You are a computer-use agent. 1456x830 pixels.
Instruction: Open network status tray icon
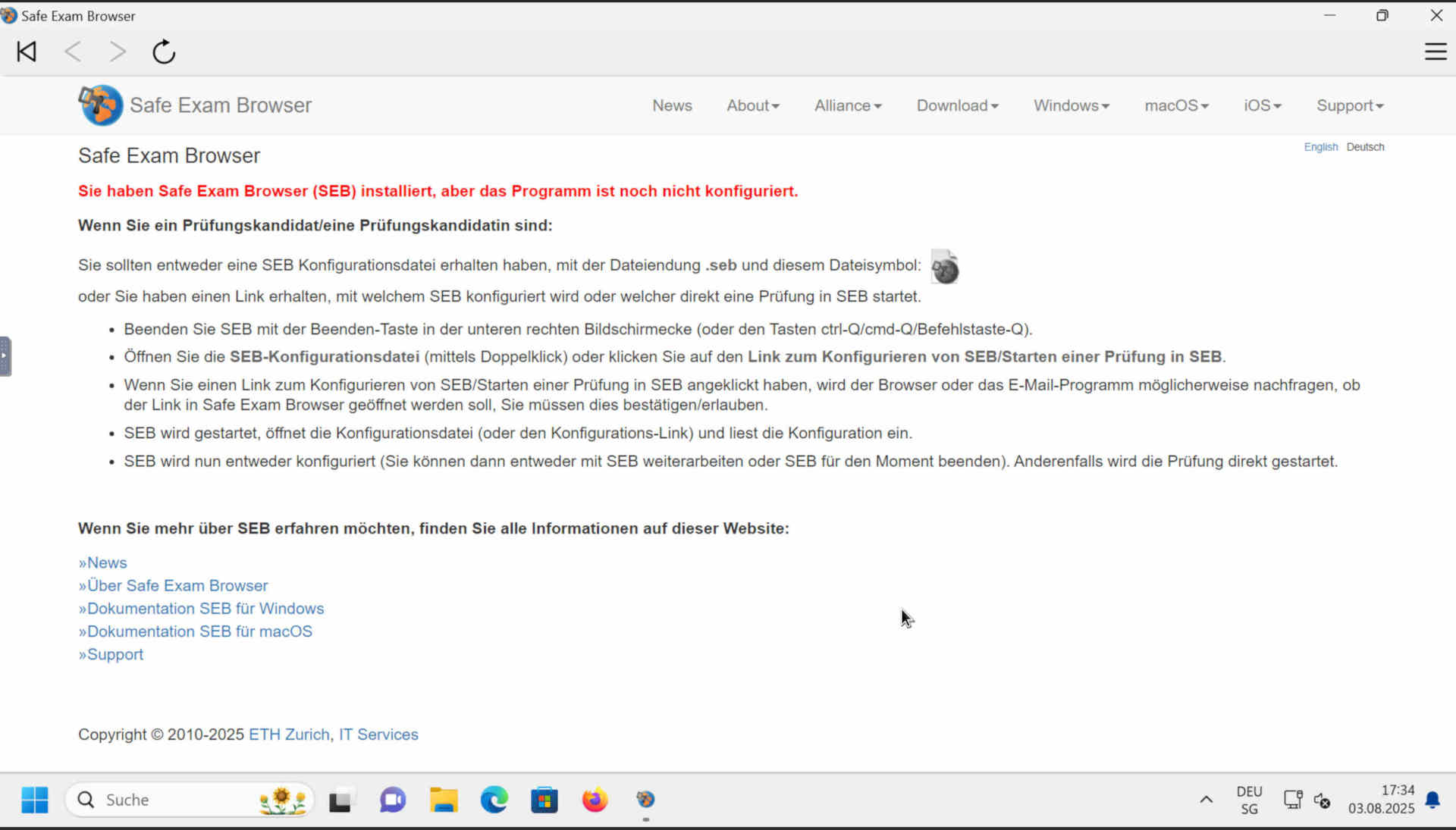pos(1293,800)
